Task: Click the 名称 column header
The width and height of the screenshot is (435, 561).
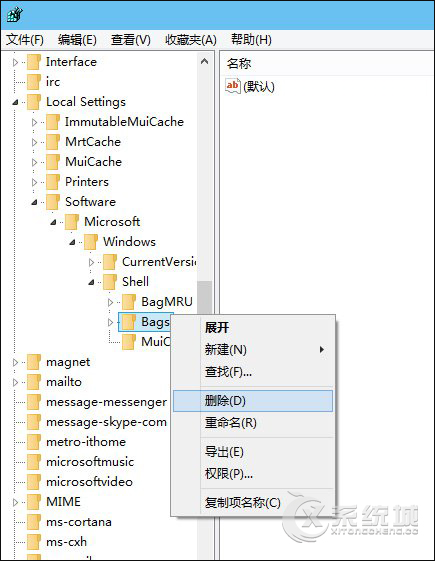Action: point(239,64)
